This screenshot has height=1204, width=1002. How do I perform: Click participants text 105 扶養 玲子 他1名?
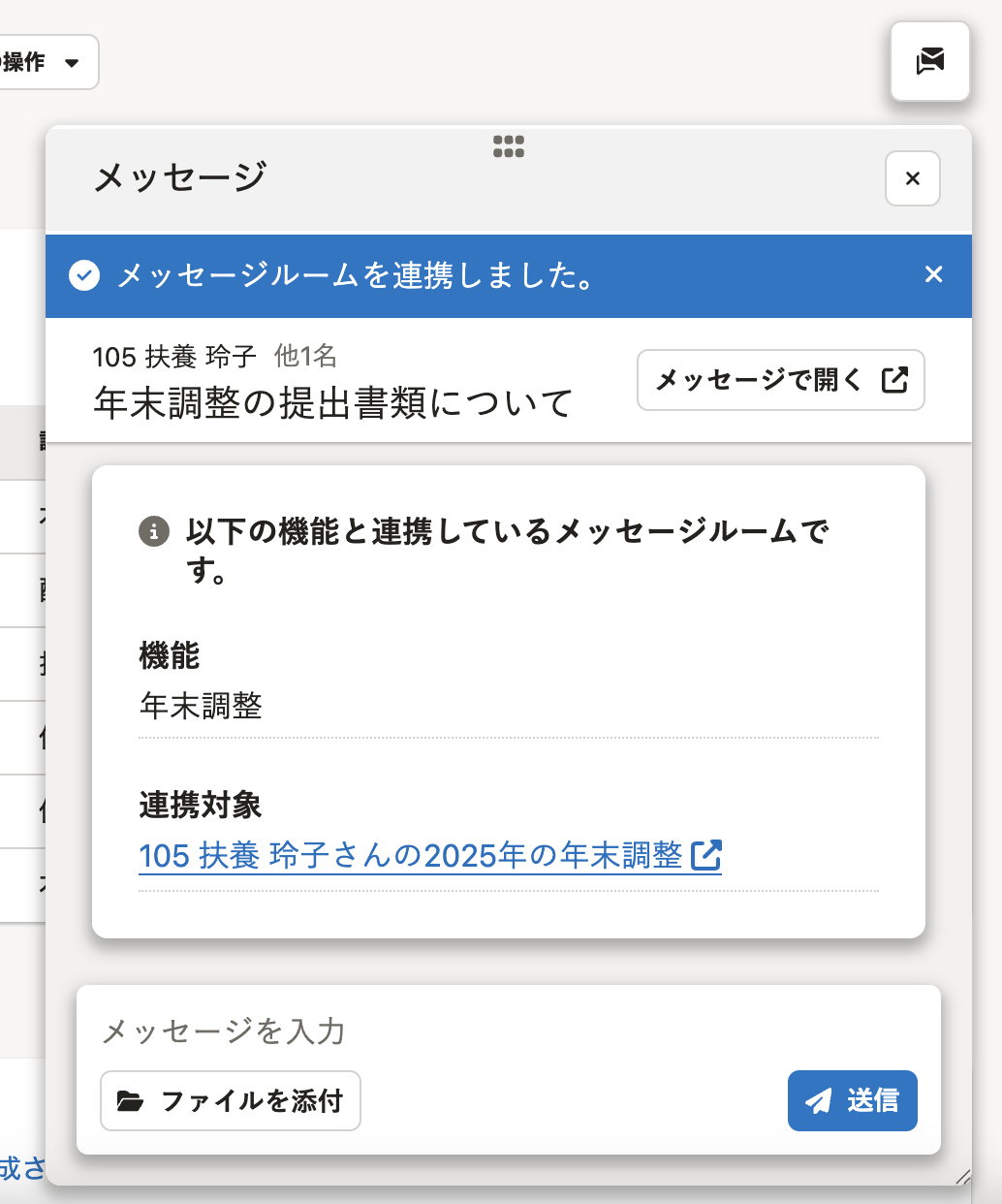click(214, 357)
